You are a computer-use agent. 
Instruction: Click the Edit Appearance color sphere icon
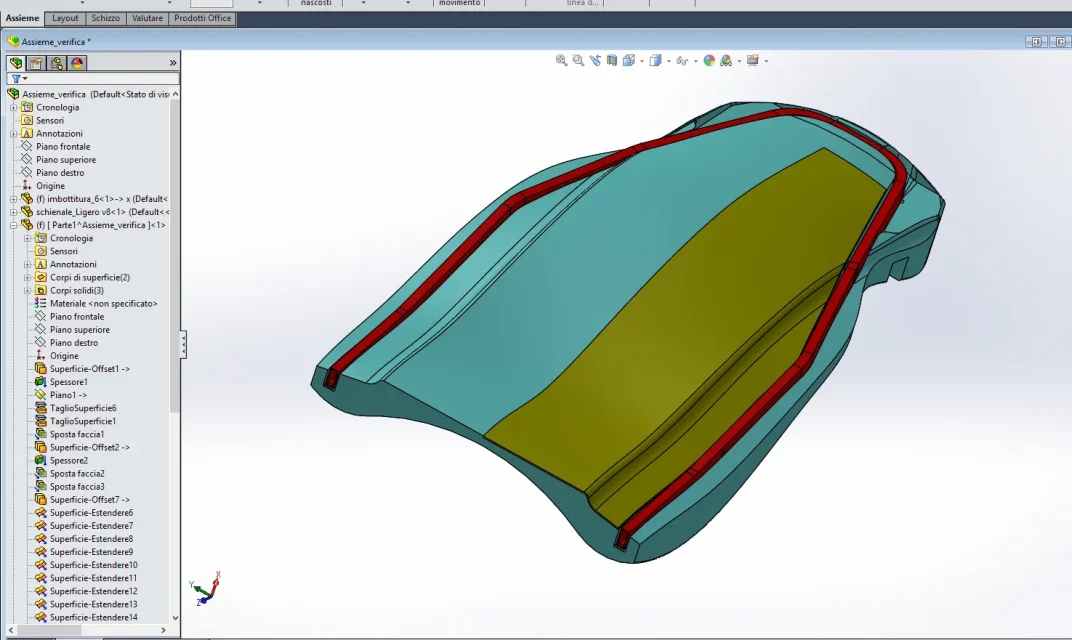[x=709, y=60]
